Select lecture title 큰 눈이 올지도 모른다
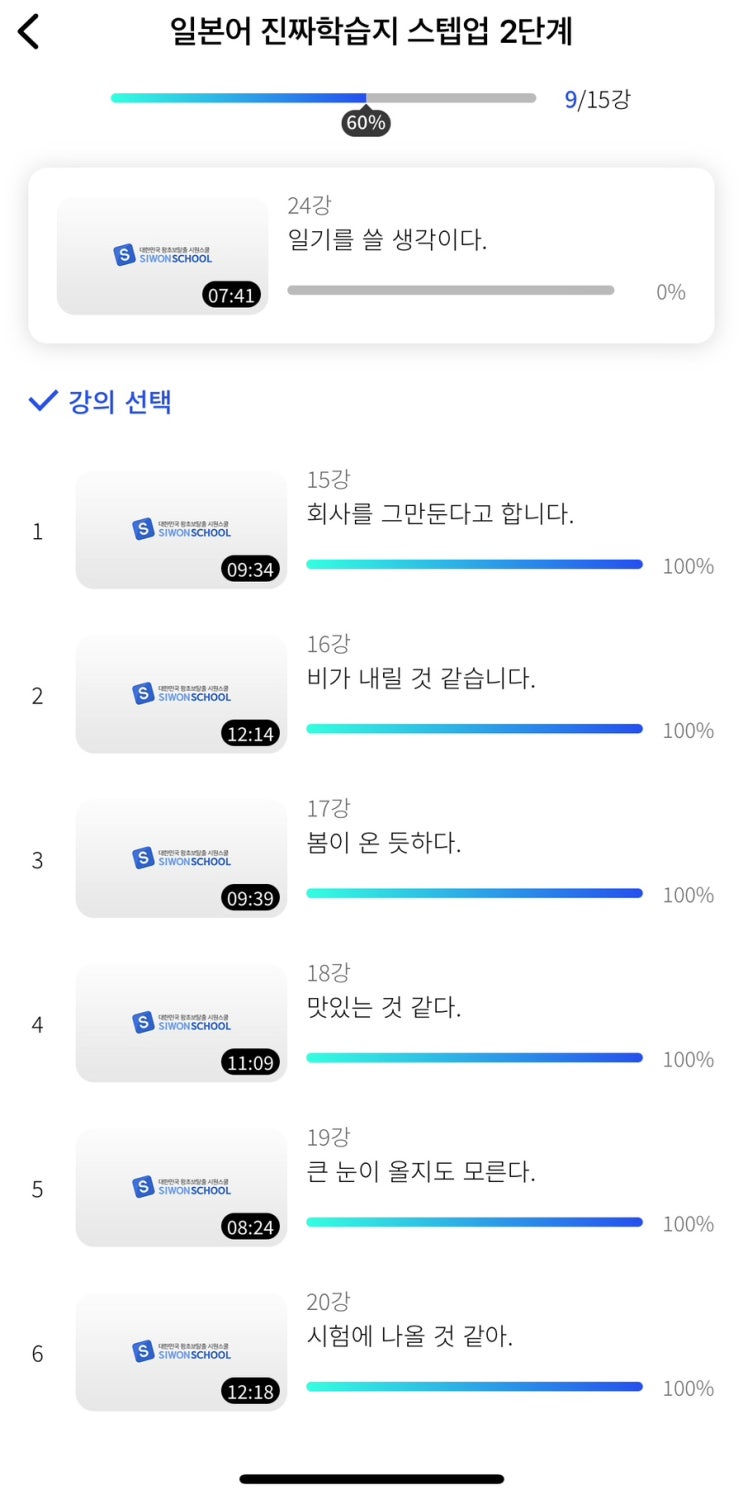743x1499 pixels. tap(421, 1172)
